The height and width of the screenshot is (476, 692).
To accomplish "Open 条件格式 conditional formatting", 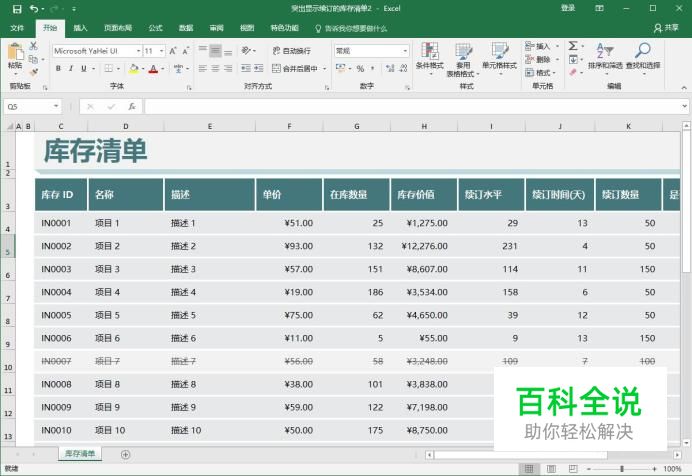I will point(429,59).
